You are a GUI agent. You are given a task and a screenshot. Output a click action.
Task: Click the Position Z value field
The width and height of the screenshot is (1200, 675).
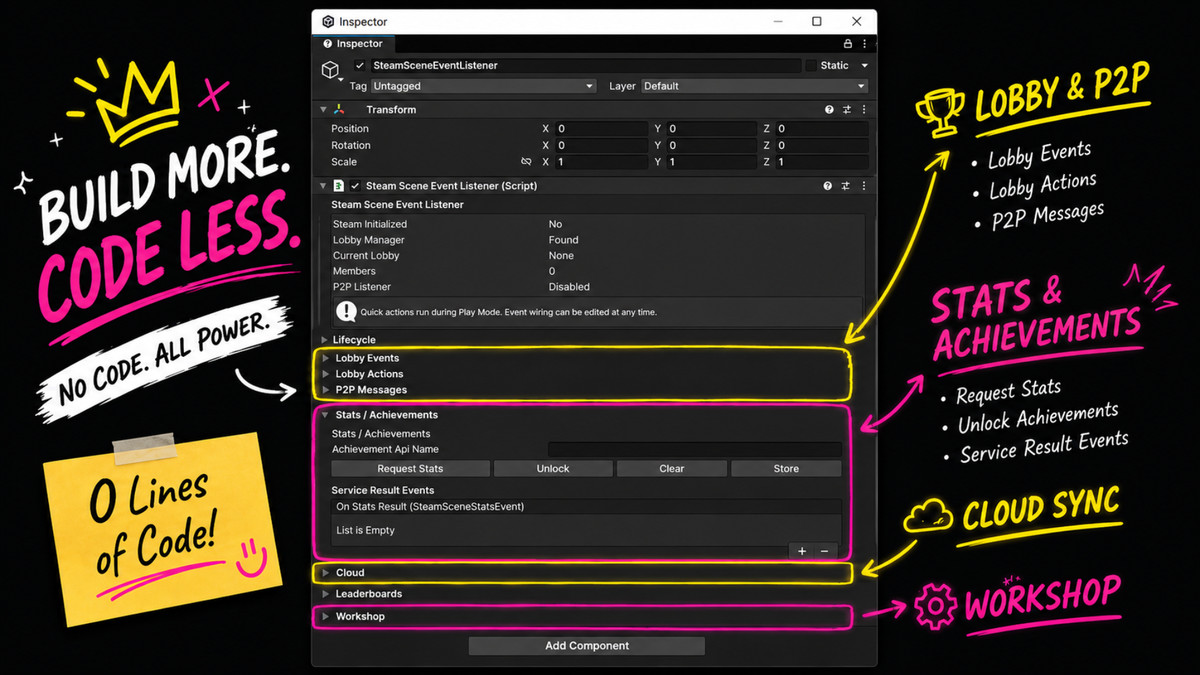(x=822, y=129)
